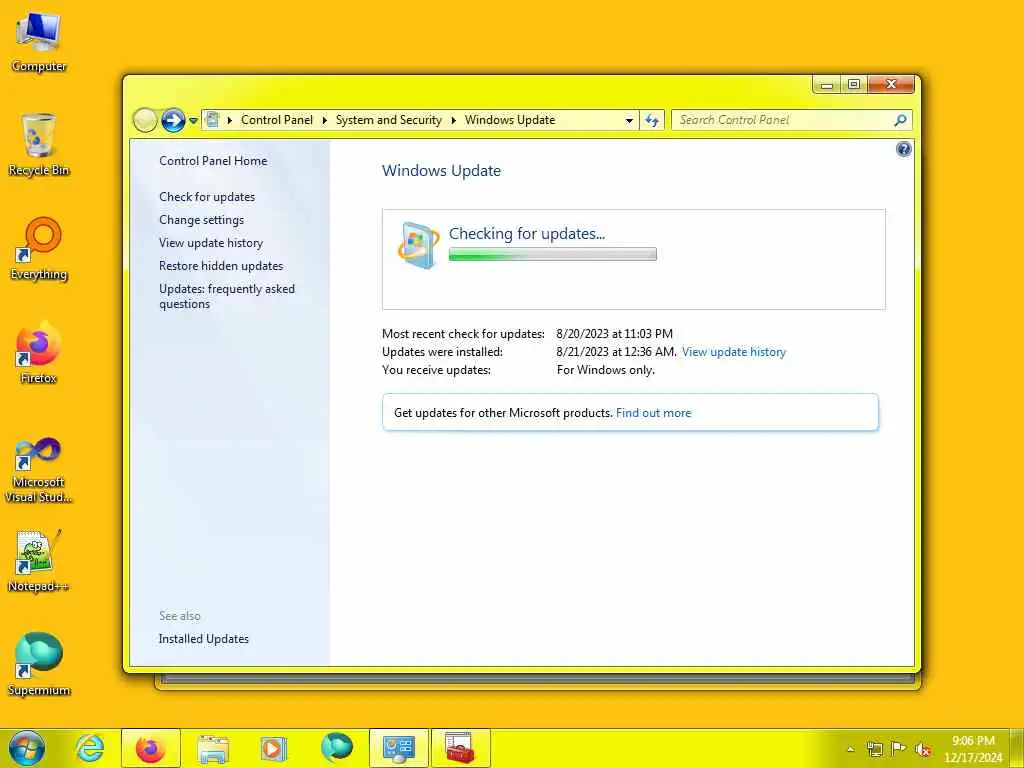This screenshot has height=768, width=1024.
Task: Click the disabled Back navigation button
Action: (x=145, y=120)
